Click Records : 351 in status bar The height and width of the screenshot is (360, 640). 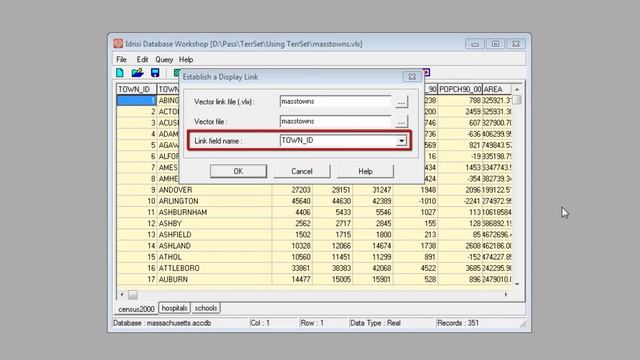[x=458, y=323]
